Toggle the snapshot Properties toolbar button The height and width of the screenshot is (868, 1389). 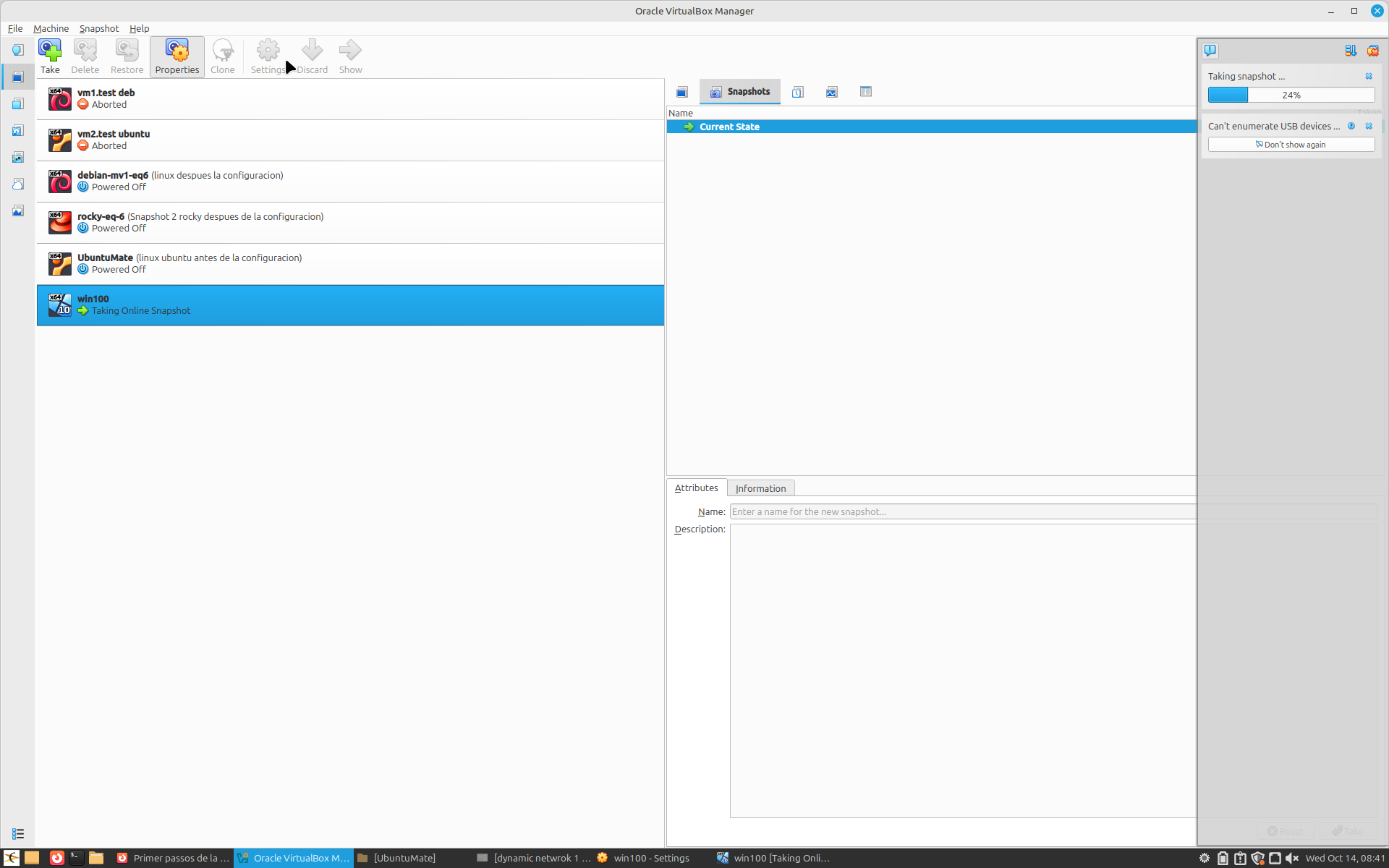(177, 56)
